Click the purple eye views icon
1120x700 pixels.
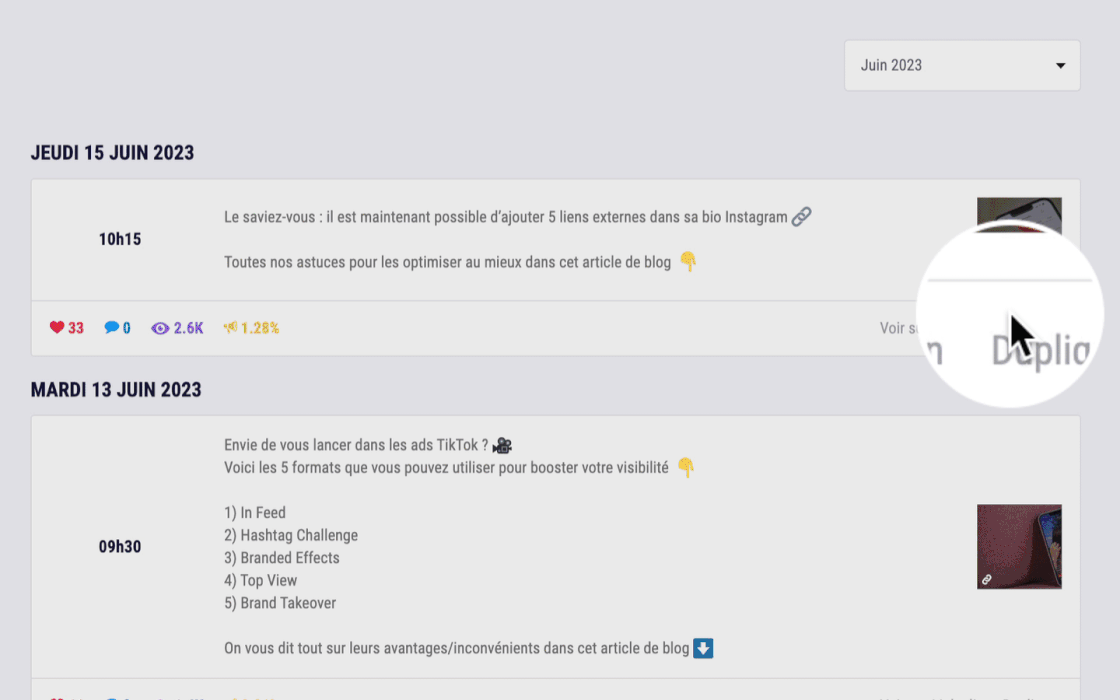[x=160, y=327]
